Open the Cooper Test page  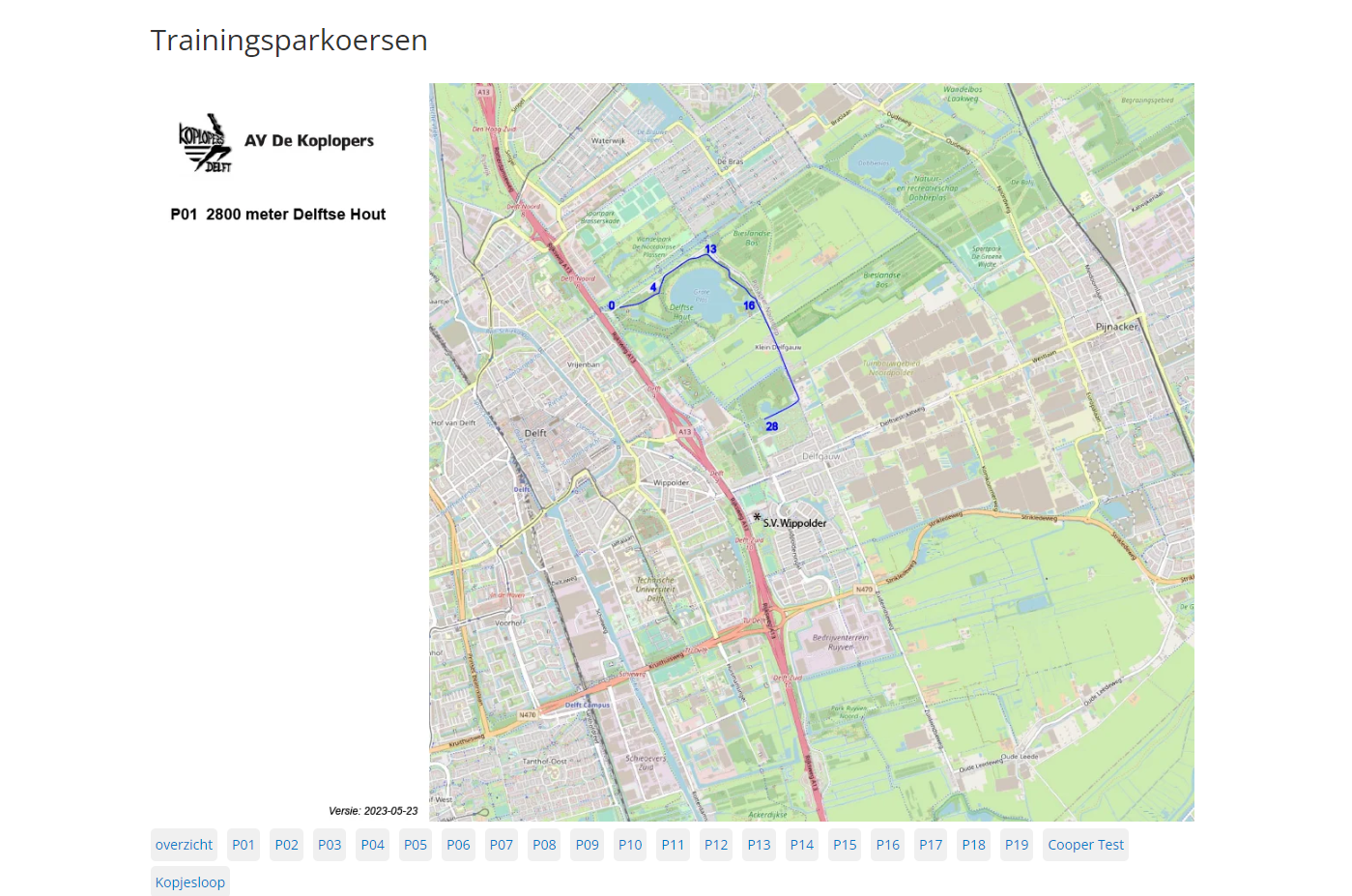click(1085, 845)
